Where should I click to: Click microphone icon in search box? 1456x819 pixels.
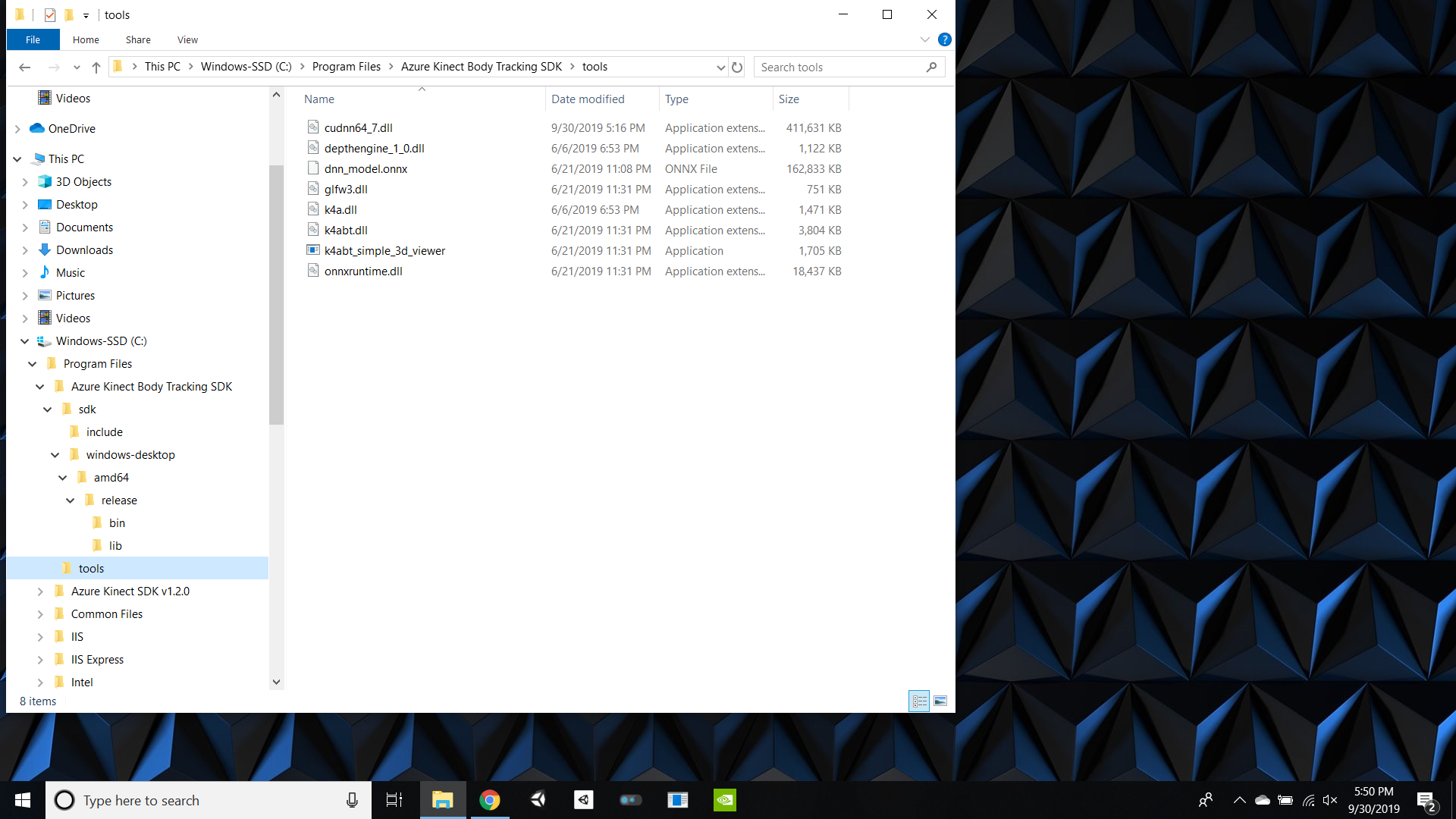pos(352,800)
